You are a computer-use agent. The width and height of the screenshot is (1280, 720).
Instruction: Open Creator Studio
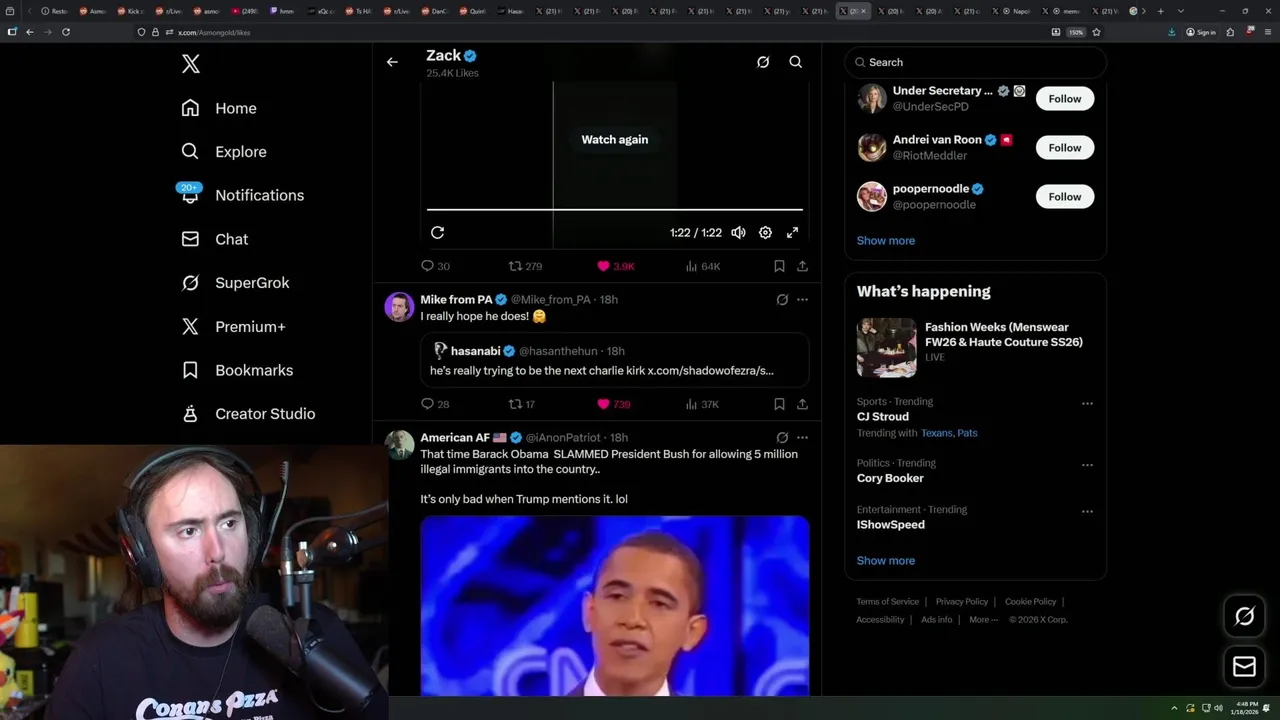pyautogui.click(x=248, y=414)
